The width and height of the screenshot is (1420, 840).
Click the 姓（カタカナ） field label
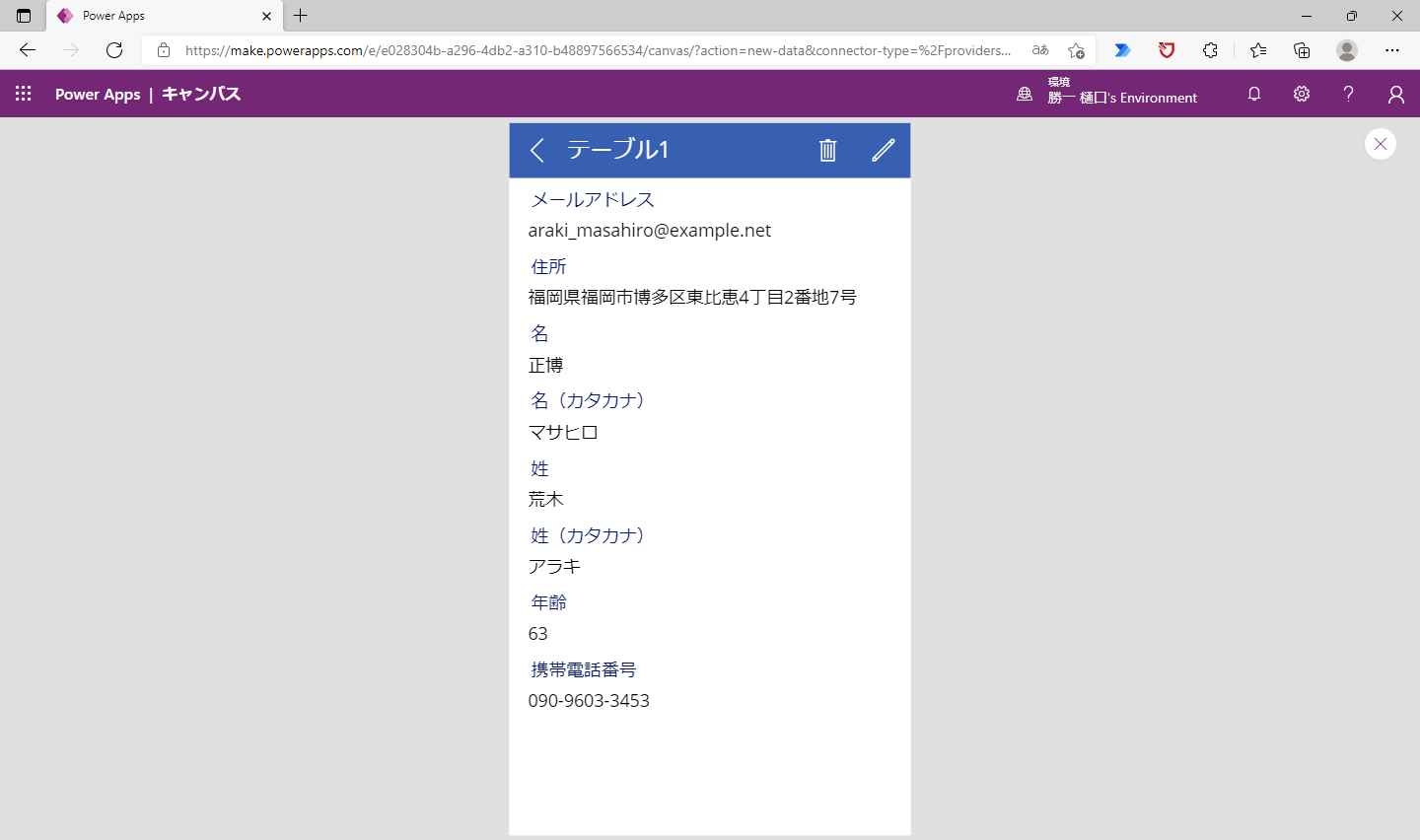[588, 536]
